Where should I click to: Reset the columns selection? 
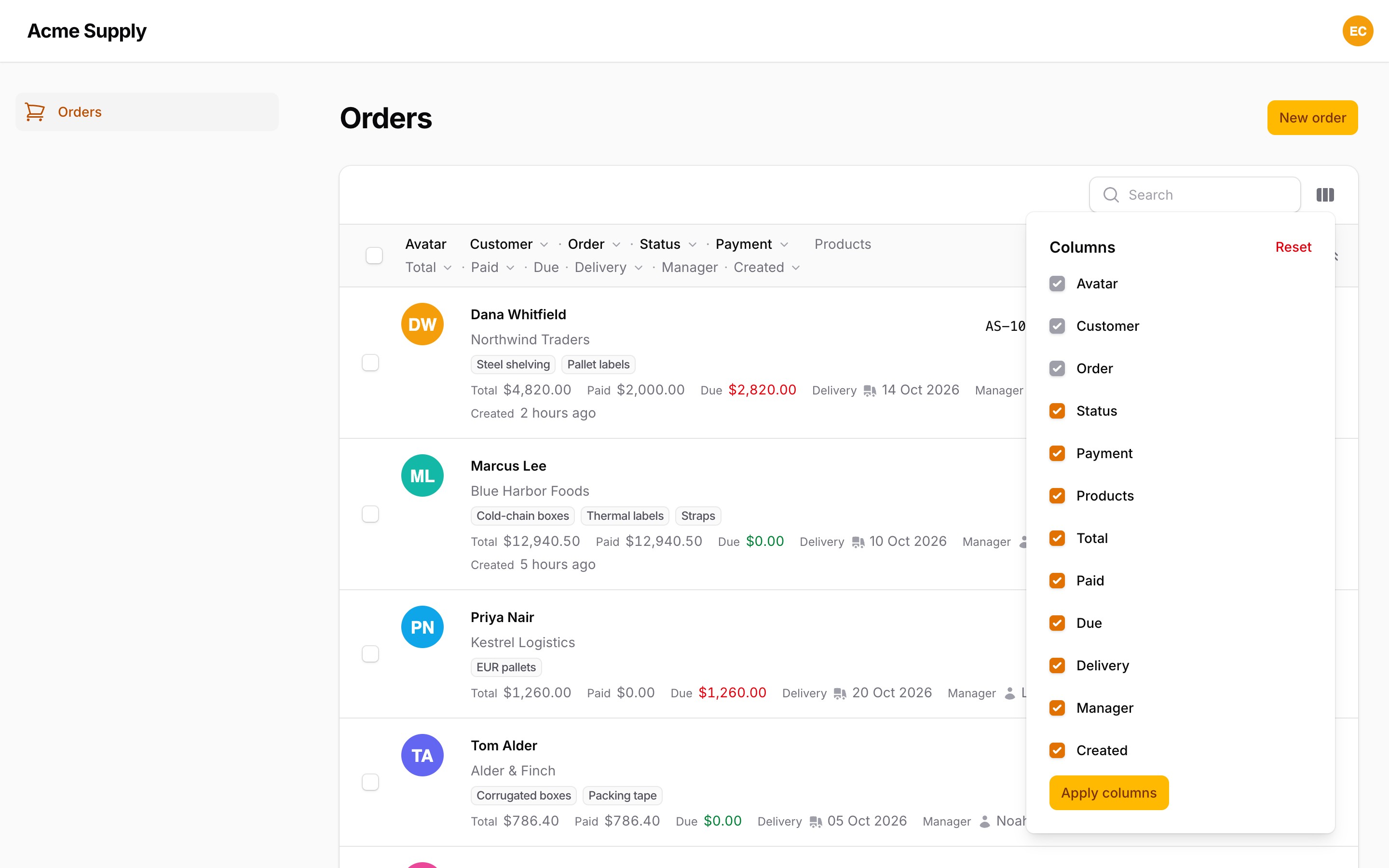point(1293,247)
